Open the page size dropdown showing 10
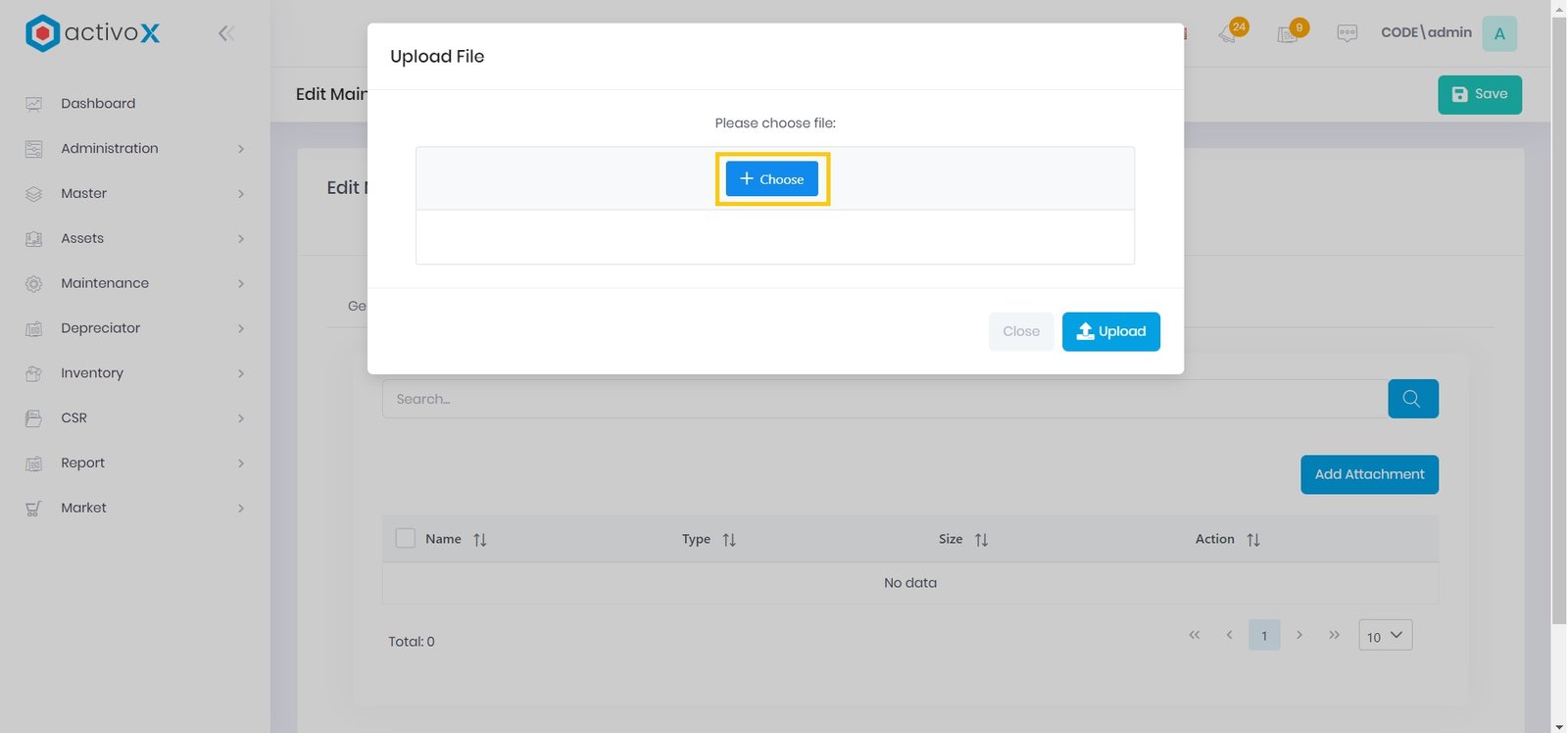 coord(1385,636)
